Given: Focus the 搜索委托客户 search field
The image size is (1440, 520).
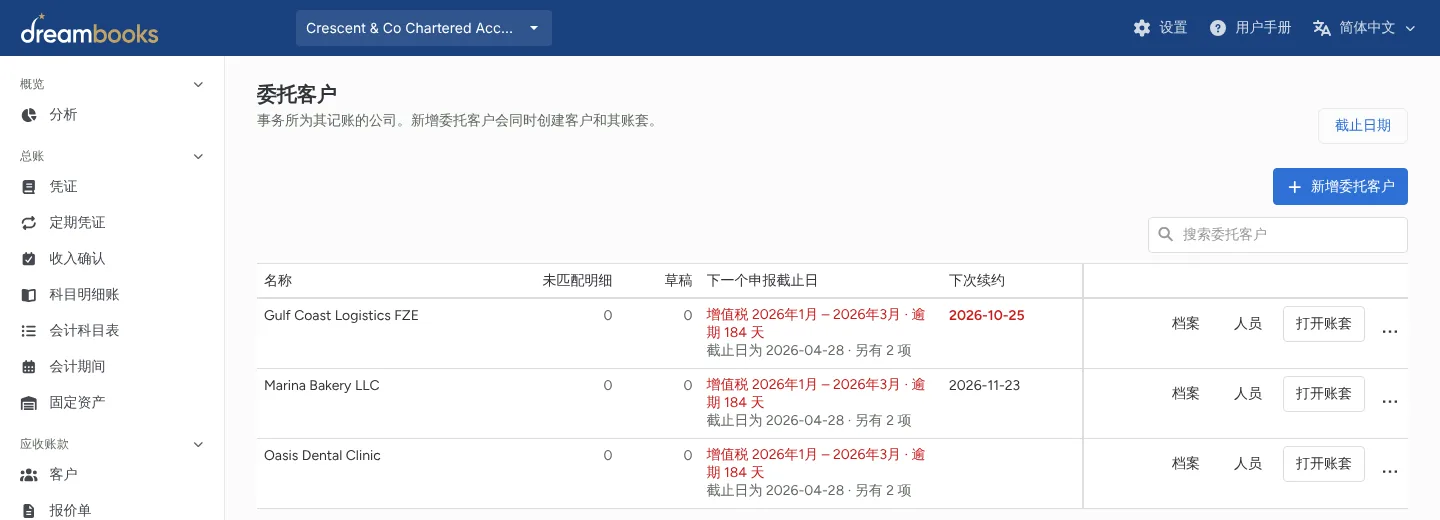Looking at the screenshot, I should tap(1278, 234).
